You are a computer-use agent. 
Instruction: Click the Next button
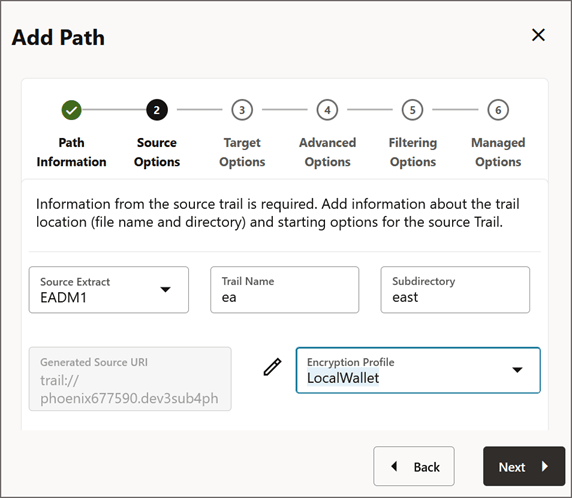[524, 466]
